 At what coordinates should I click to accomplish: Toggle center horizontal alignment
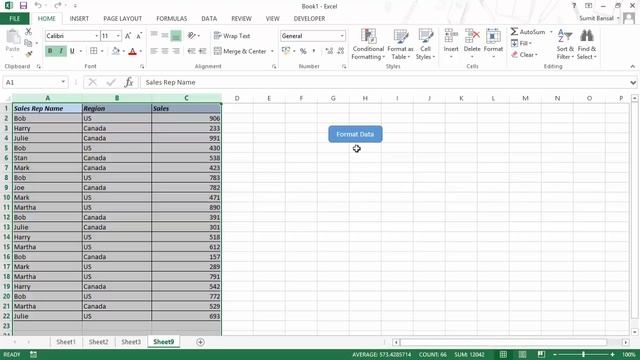(x=165, y=51)
